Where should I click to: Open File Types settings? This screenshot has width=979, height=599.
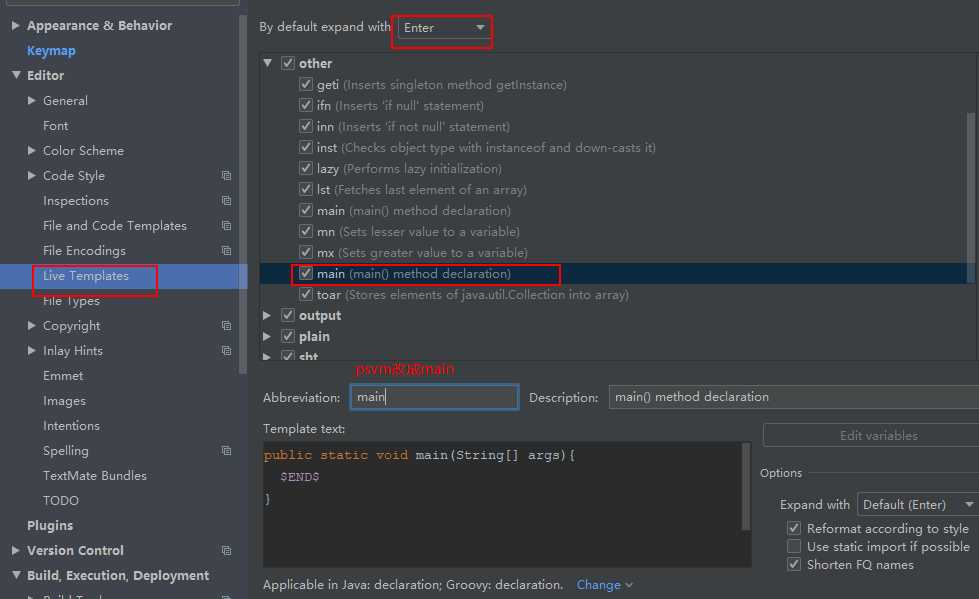click(x=71, y=301)
